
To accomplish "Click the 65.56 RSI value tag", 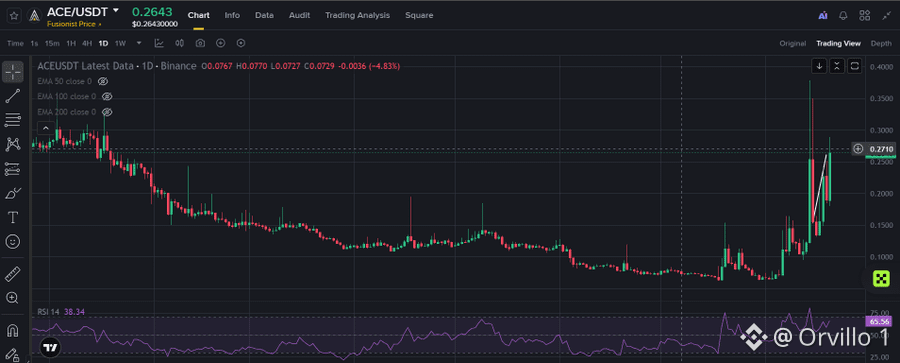I will click(x=880, y=322).
